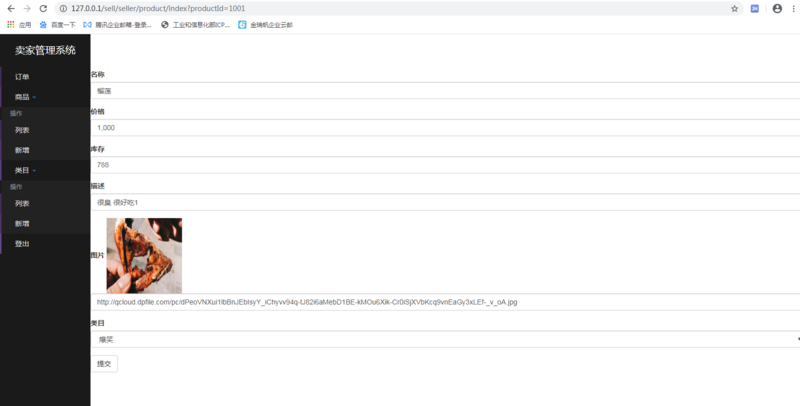800x406 pixels.
Task: Click the 描述 input field
Action: coord(445,202)
